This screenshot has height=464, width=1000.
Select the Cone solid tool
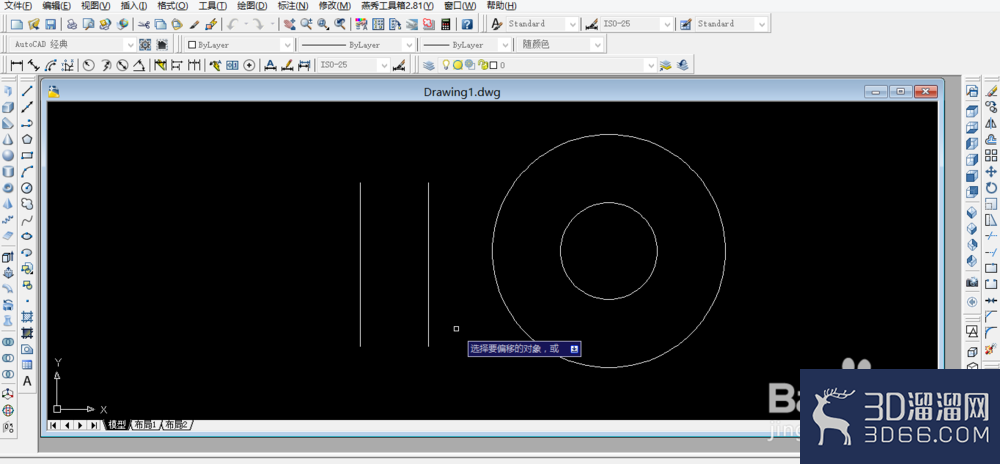(8, 139)
